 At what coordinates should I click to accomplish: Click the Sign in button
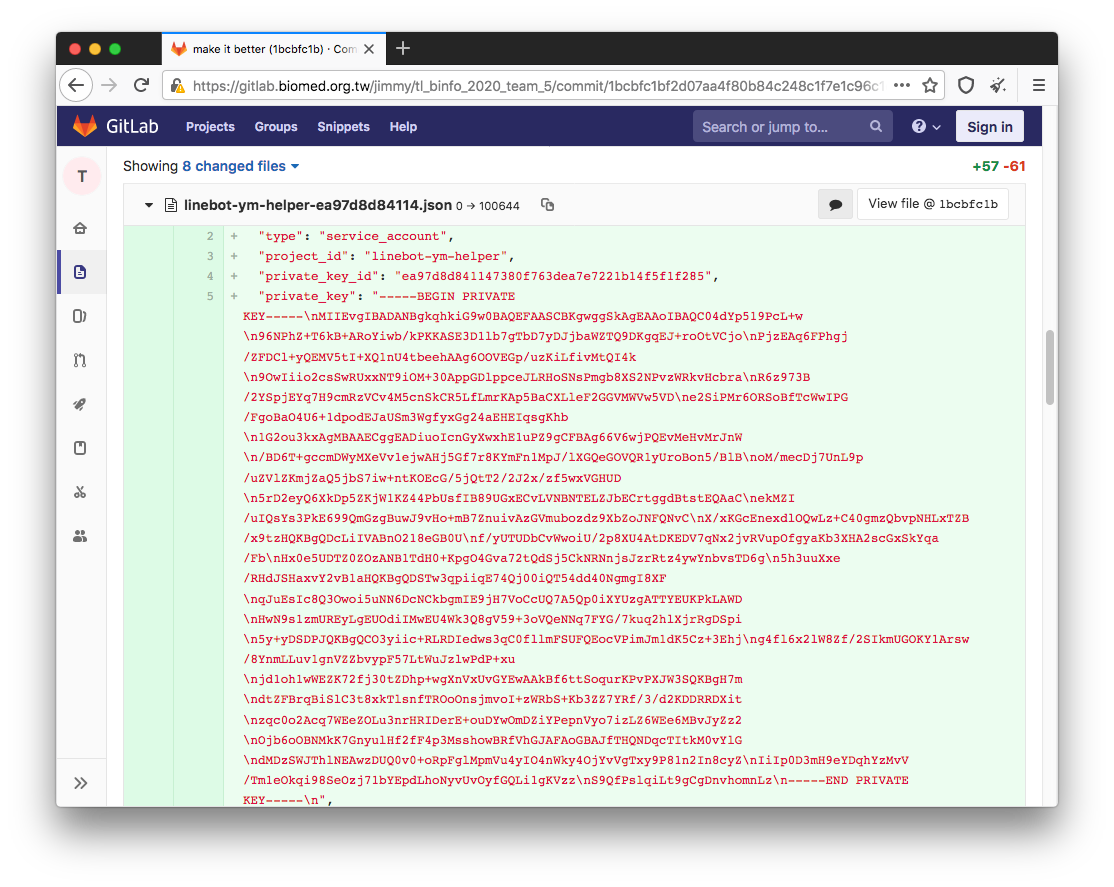[990, 127]
